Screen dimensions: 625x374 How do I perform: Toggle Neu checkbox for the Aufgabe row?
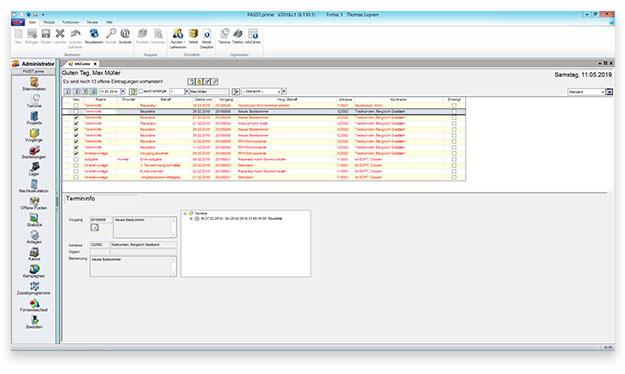click(76, 159)
